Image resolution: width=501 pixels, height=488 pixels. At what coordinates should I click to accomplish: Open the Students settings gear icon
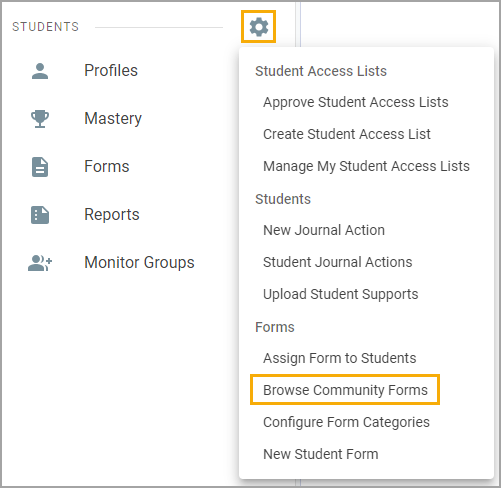[x=259, y=27]
